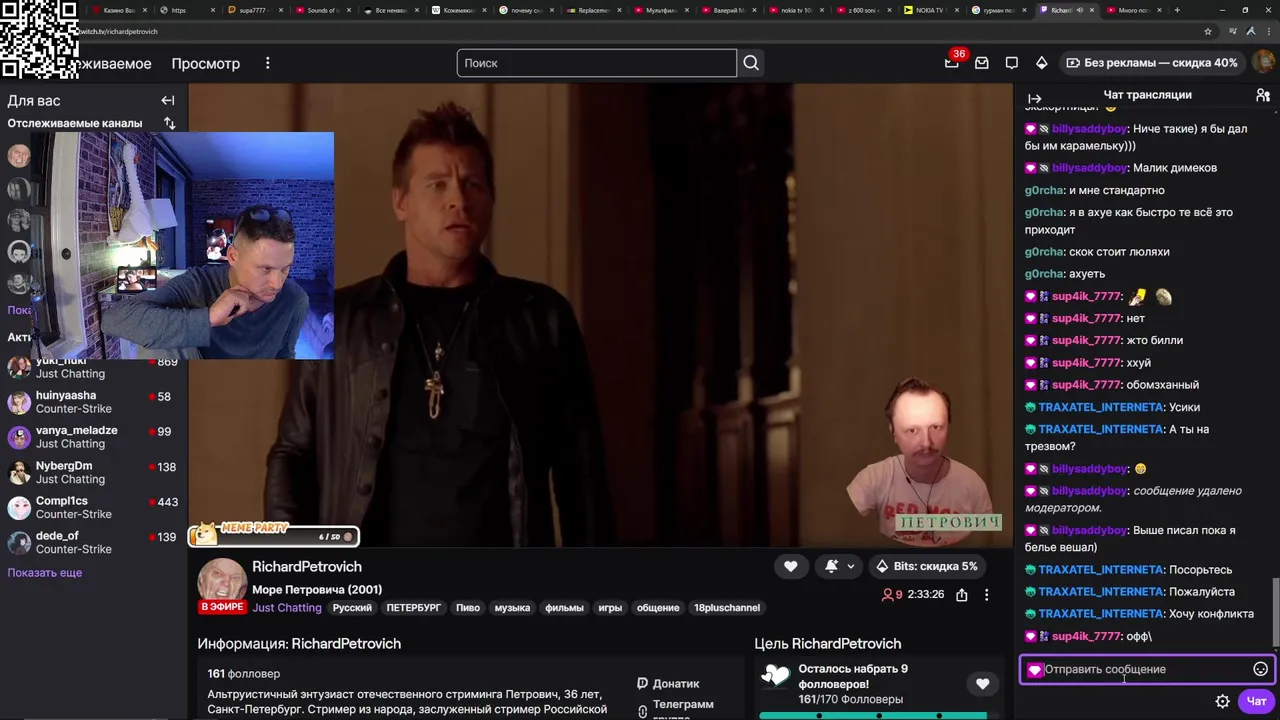The width and height of the screenshot is (1280, 720).
Task: Click the Bits diamond icon in top bar
Action: point(1041,63)
